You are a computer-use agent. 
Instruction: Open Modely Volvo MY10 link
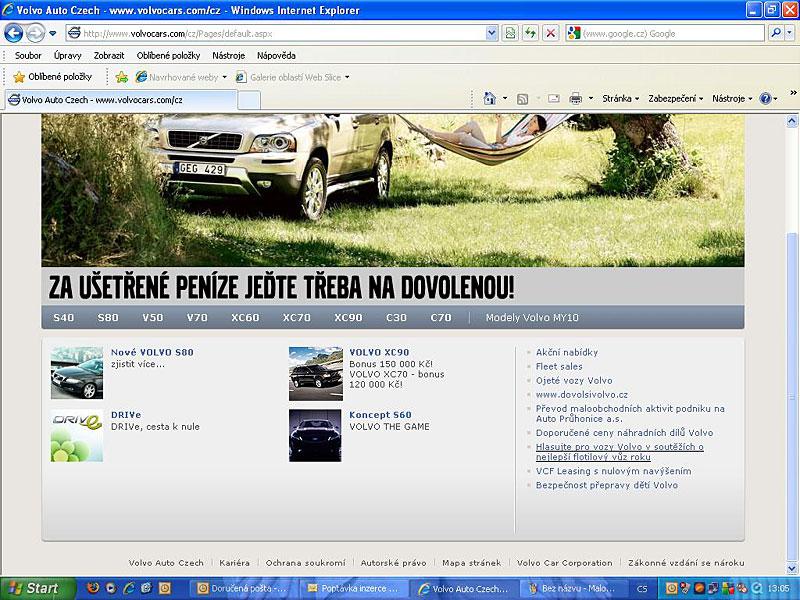pos(532,317)
